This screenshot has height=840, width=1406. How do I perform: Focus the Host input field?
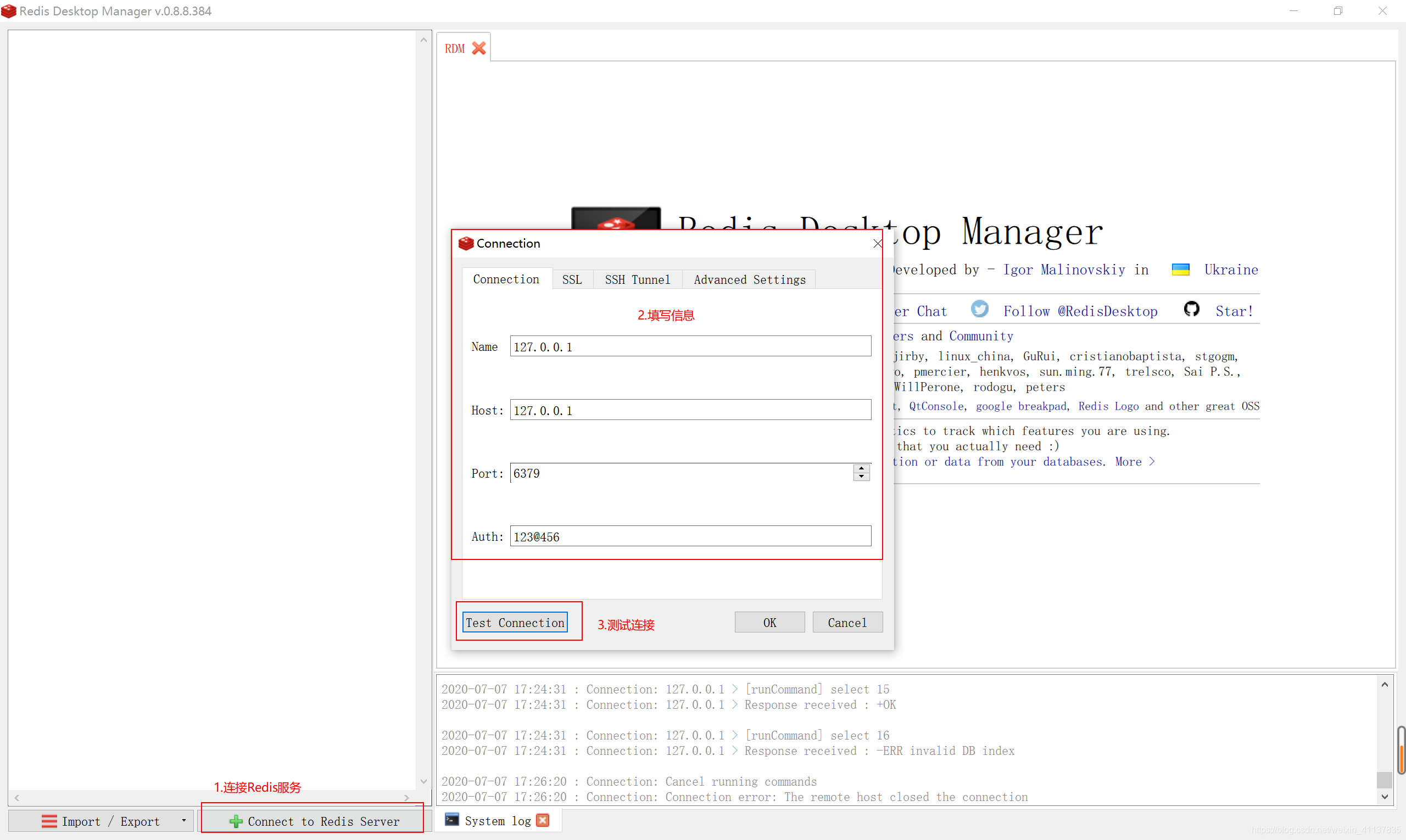[x=690, y=409]
